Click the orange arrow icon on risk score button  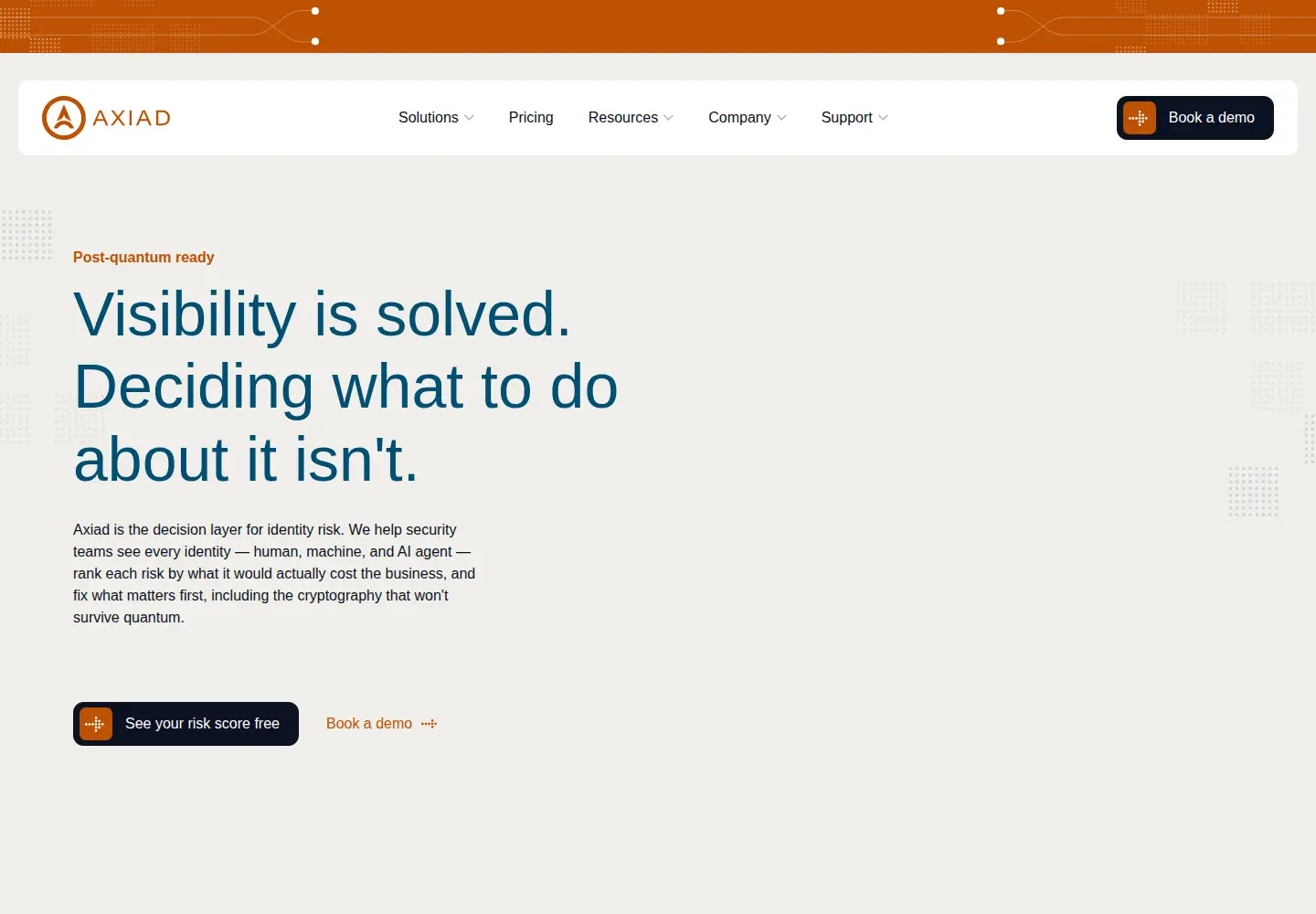[x=96, y=724]
